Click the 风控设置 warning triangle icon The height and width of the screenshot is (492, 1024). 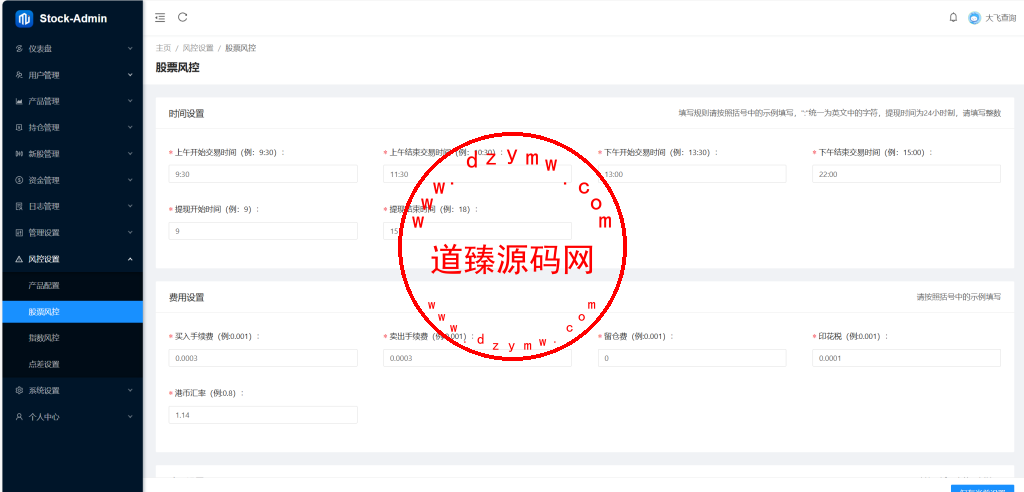(x=19, y=259)
